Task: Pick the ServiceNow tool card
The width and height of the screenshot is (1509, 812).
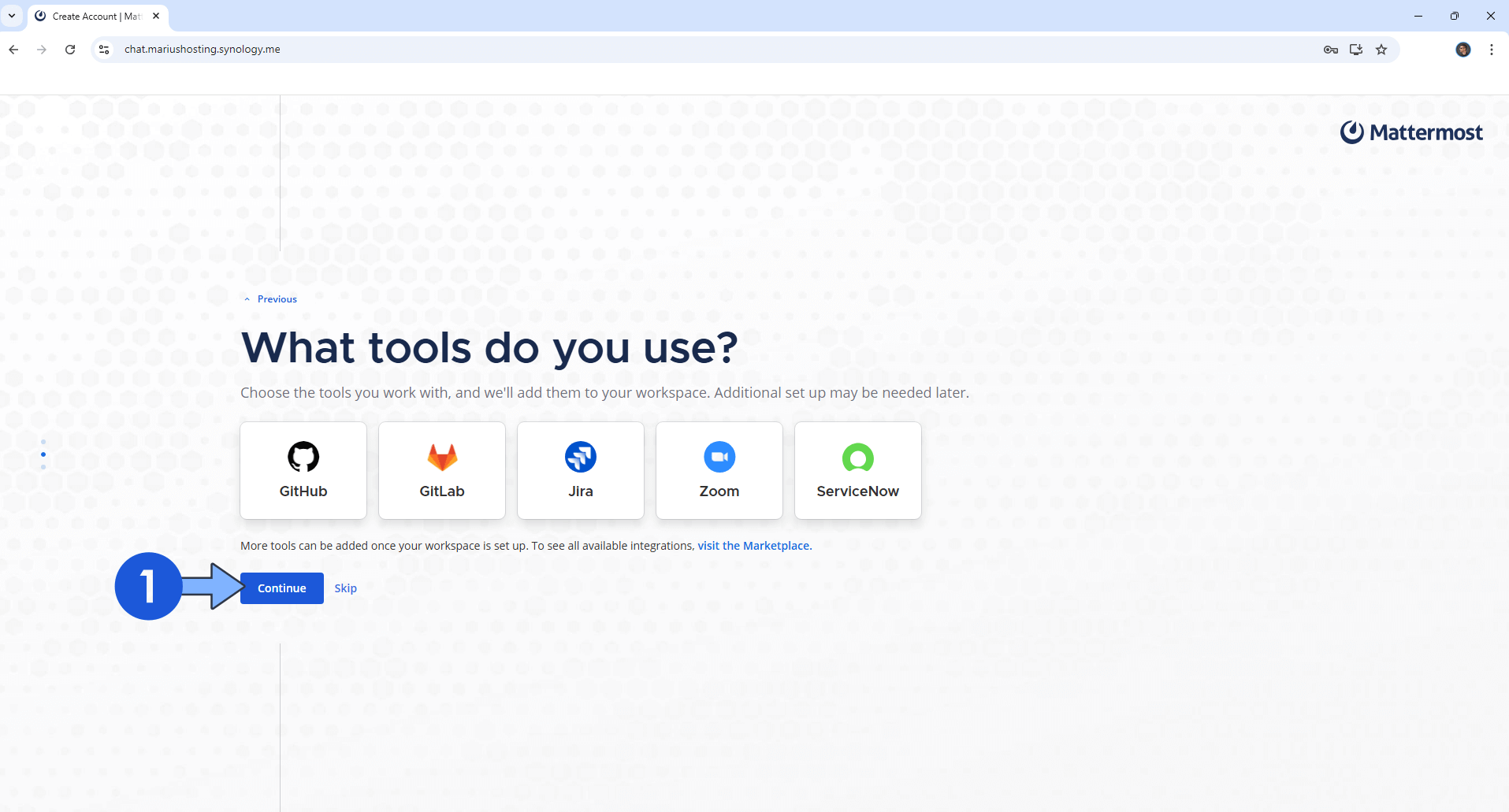Action: point(858,470)
